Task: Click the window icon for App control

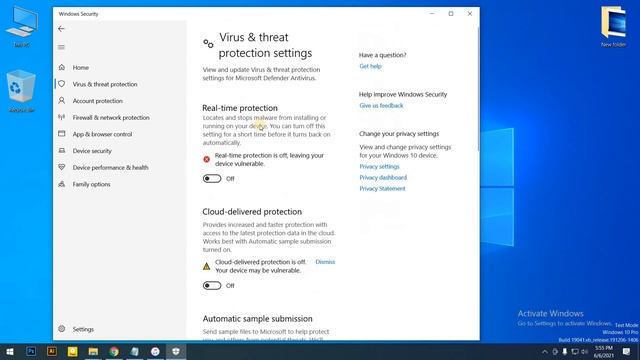Action: tap(62, 133)
